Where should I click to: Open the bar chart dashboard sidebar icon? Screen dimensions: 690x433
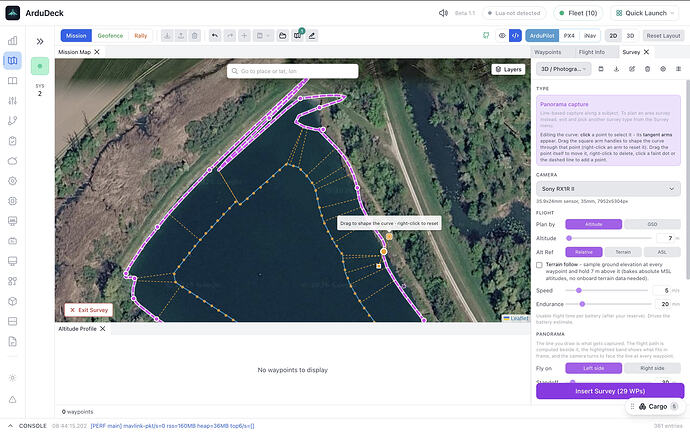click(12, 40)
